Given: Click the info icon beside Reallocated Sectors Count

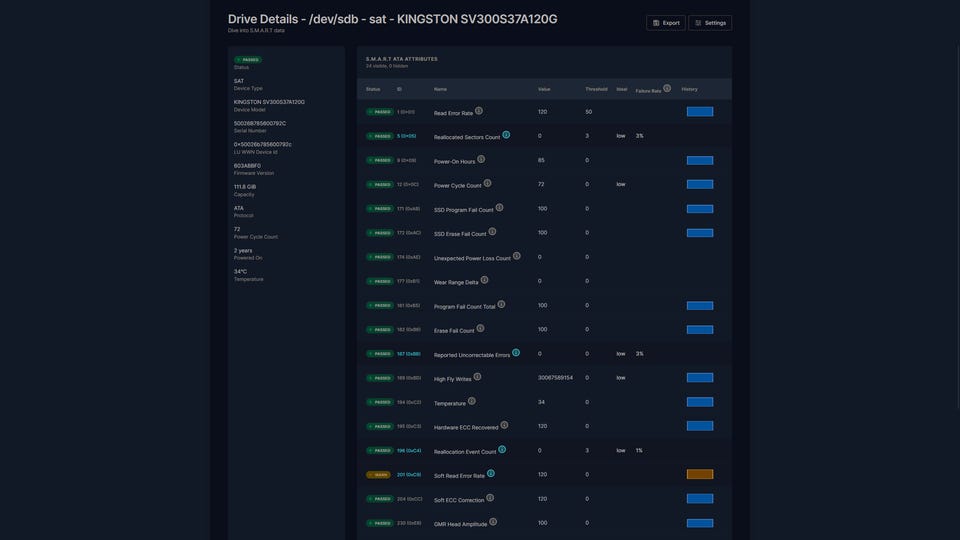Looking at the screenshot, I should 506,135.
